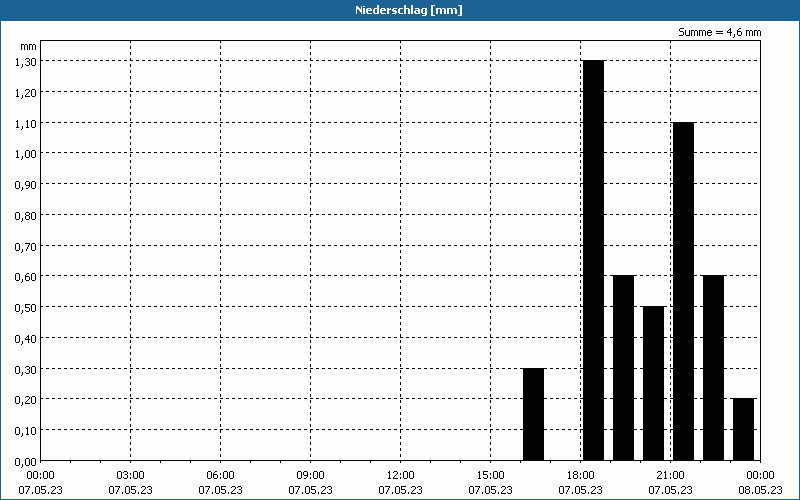Click the "03:00" x-axis time label
This screenshot has width=800, height=500.
click(130, 476)
